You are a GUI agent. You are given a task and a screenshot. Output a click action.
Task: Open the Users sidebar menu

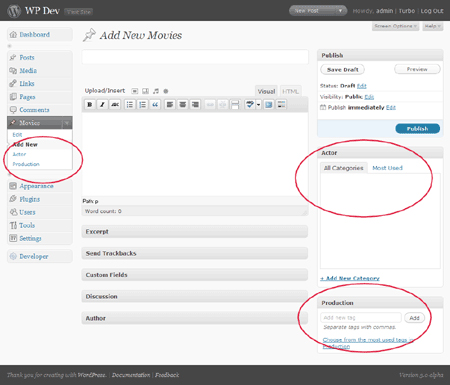(x=27, y=212)
